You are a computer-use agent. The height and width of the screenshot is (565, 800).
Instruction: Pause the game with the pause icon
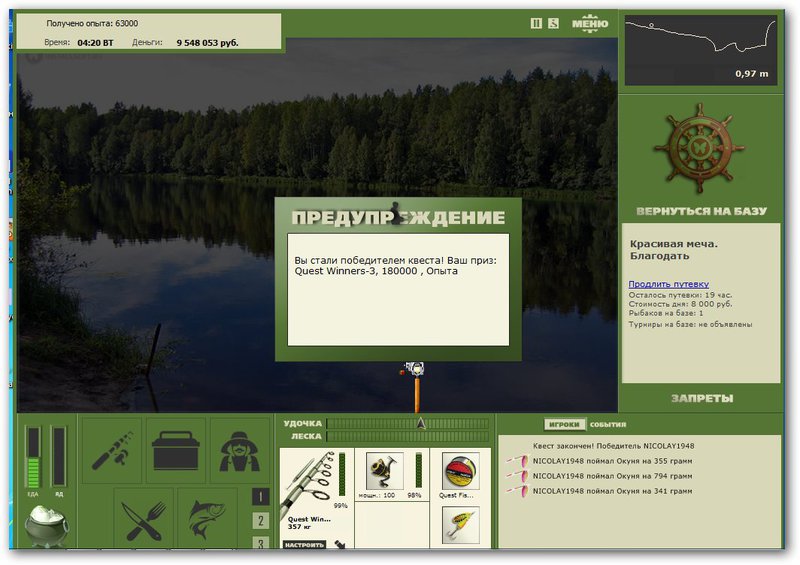(x=536, y=23)
